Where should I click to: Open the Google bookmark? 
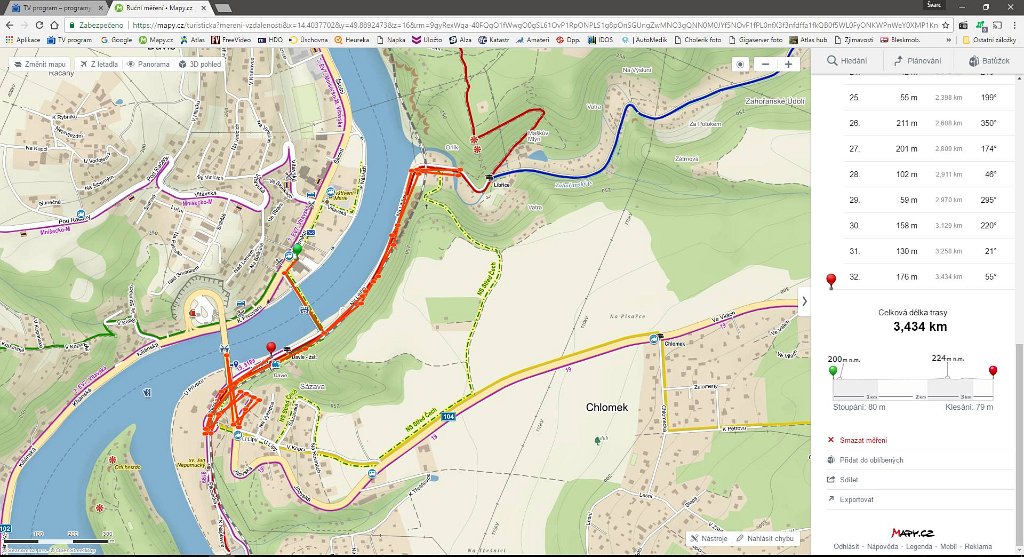pos(116,40)
